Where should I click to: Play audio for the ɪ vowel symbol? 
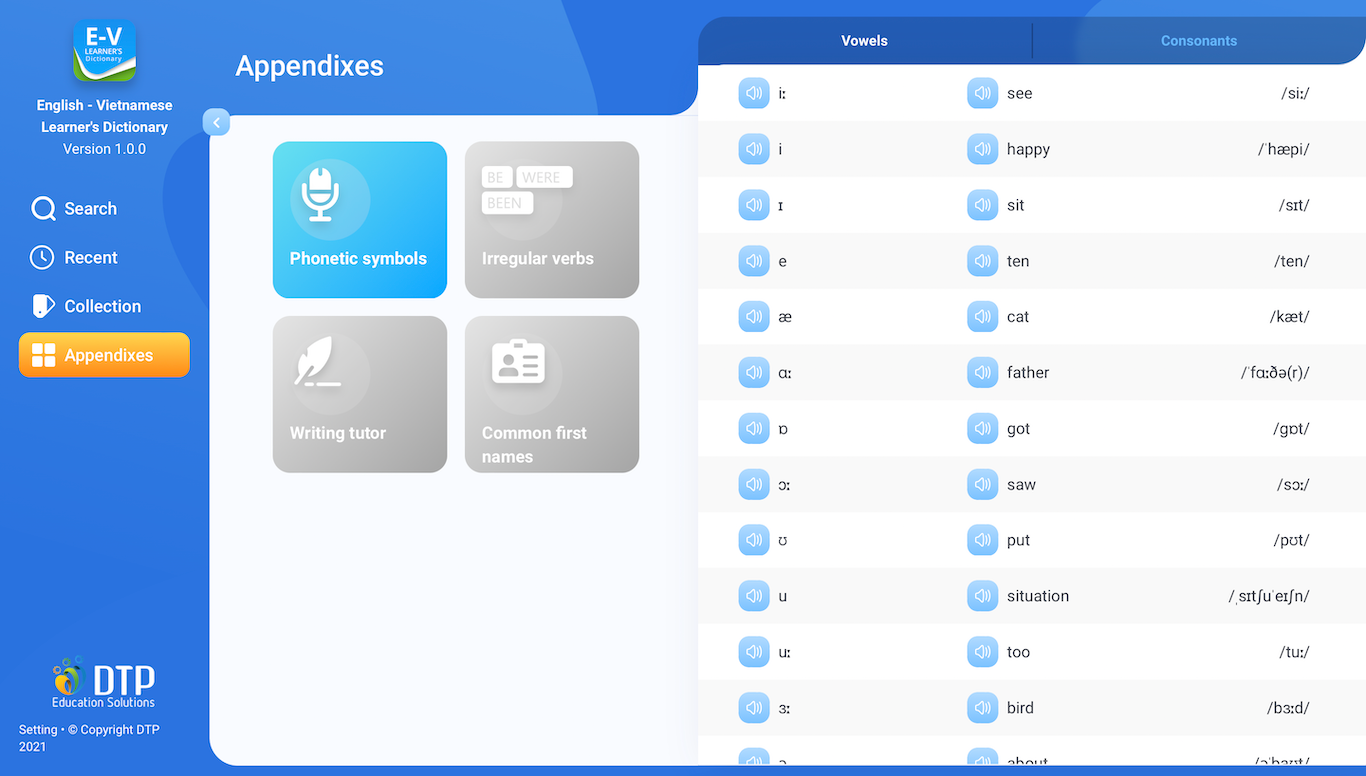click(754, 205)
